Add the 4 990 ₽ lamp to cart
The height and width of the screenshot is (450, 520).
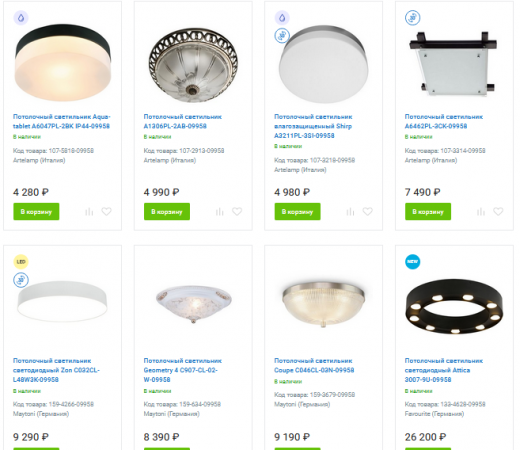[x=167, y=212]
